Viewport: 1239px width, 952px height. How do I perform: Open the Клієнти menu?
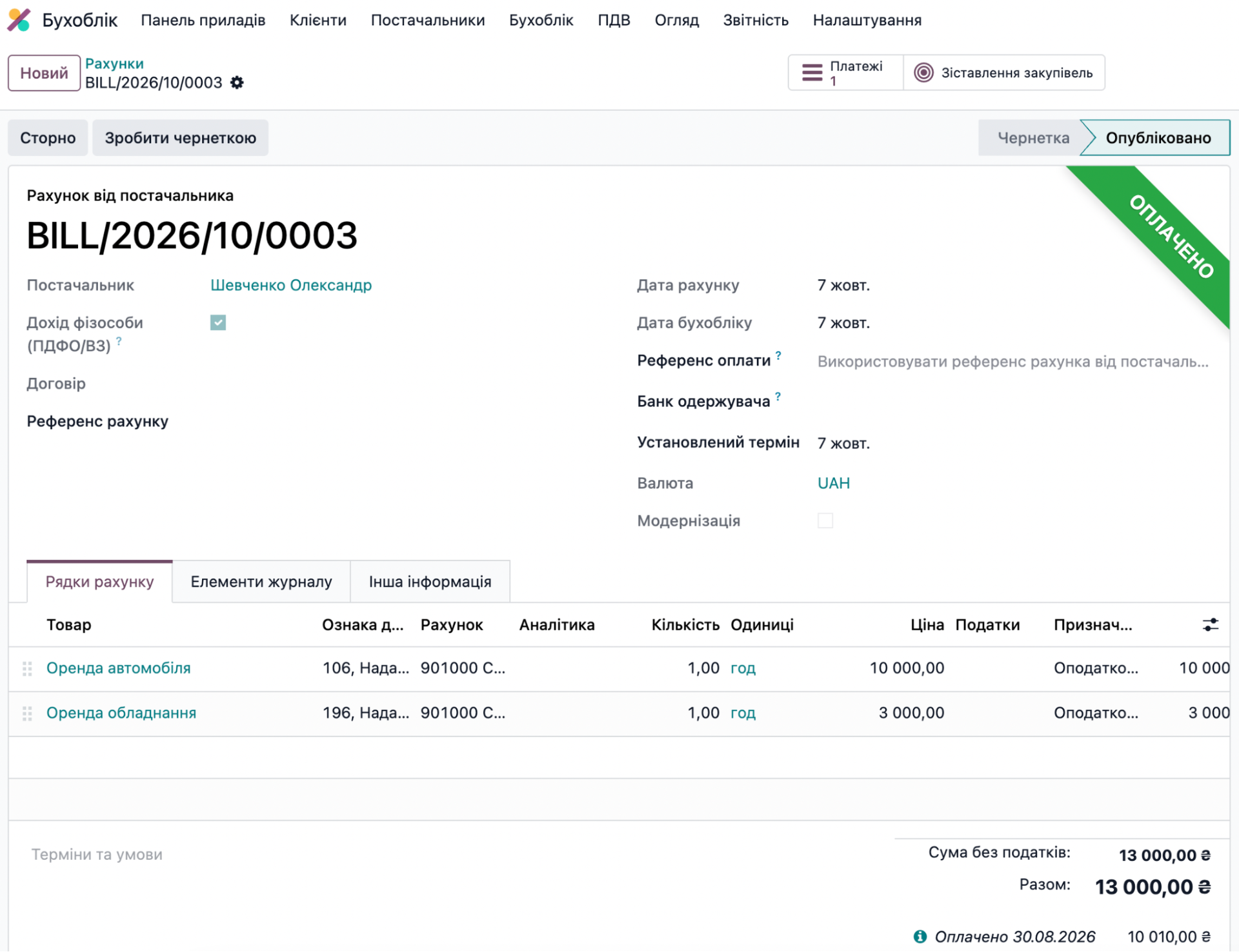click(318, 20)
